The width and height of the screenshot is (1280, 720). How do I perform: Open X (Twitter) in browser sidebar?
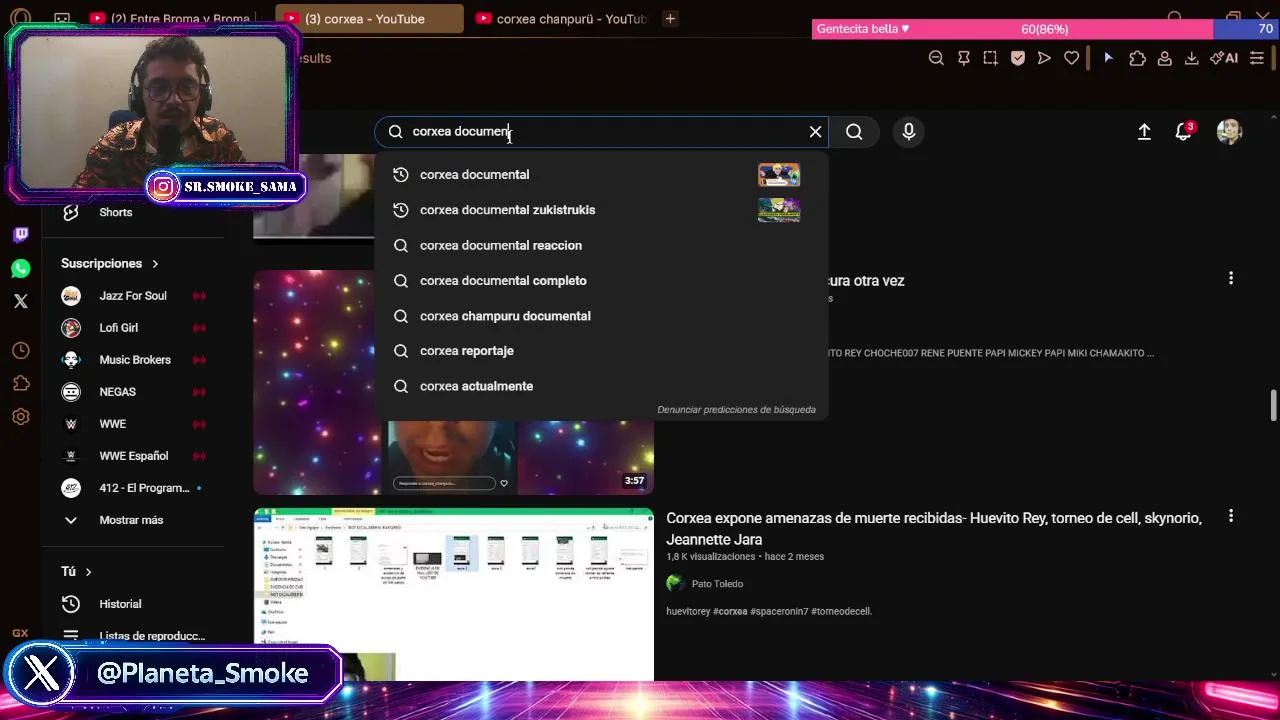click(21, 301)
